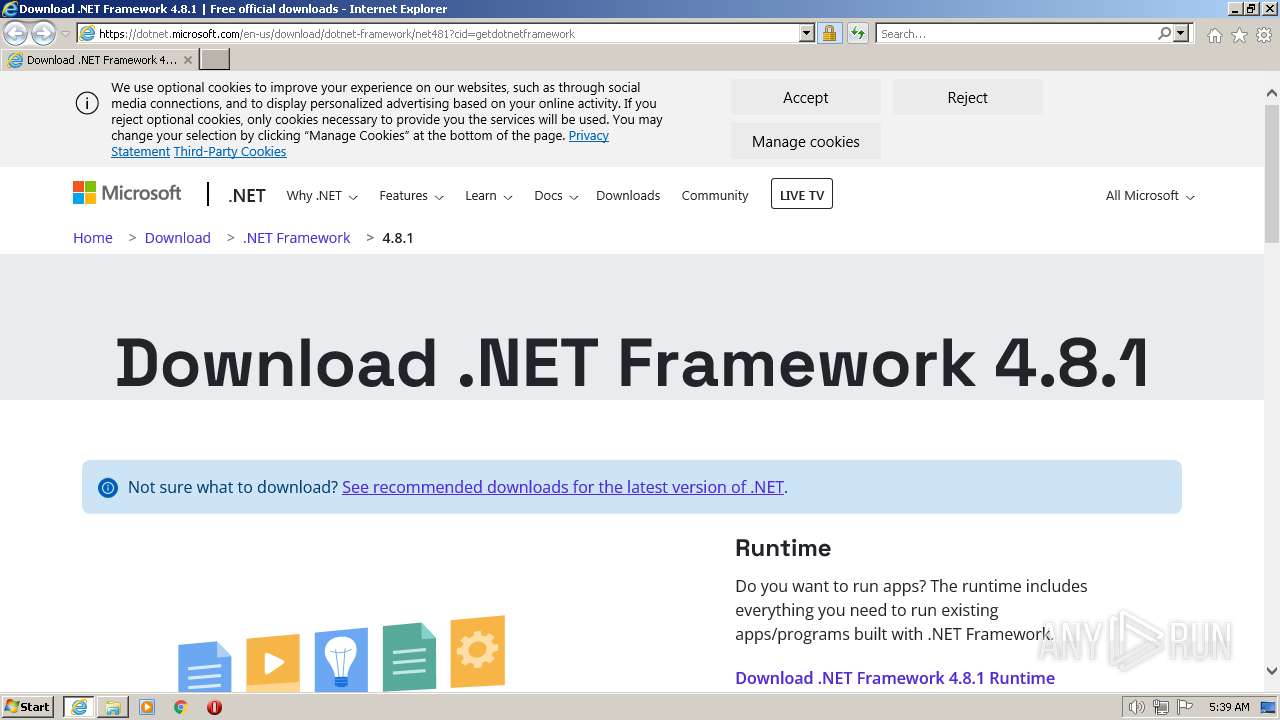Click the LIVE TV button
This screenshot has width=1280, height=720.
[802, 195]
